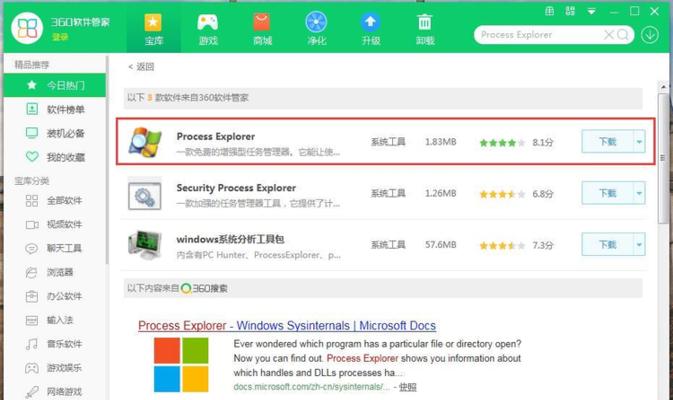673x400 pixels.
Task: Open the 游戏 games tab
Action: click(208, 29)
